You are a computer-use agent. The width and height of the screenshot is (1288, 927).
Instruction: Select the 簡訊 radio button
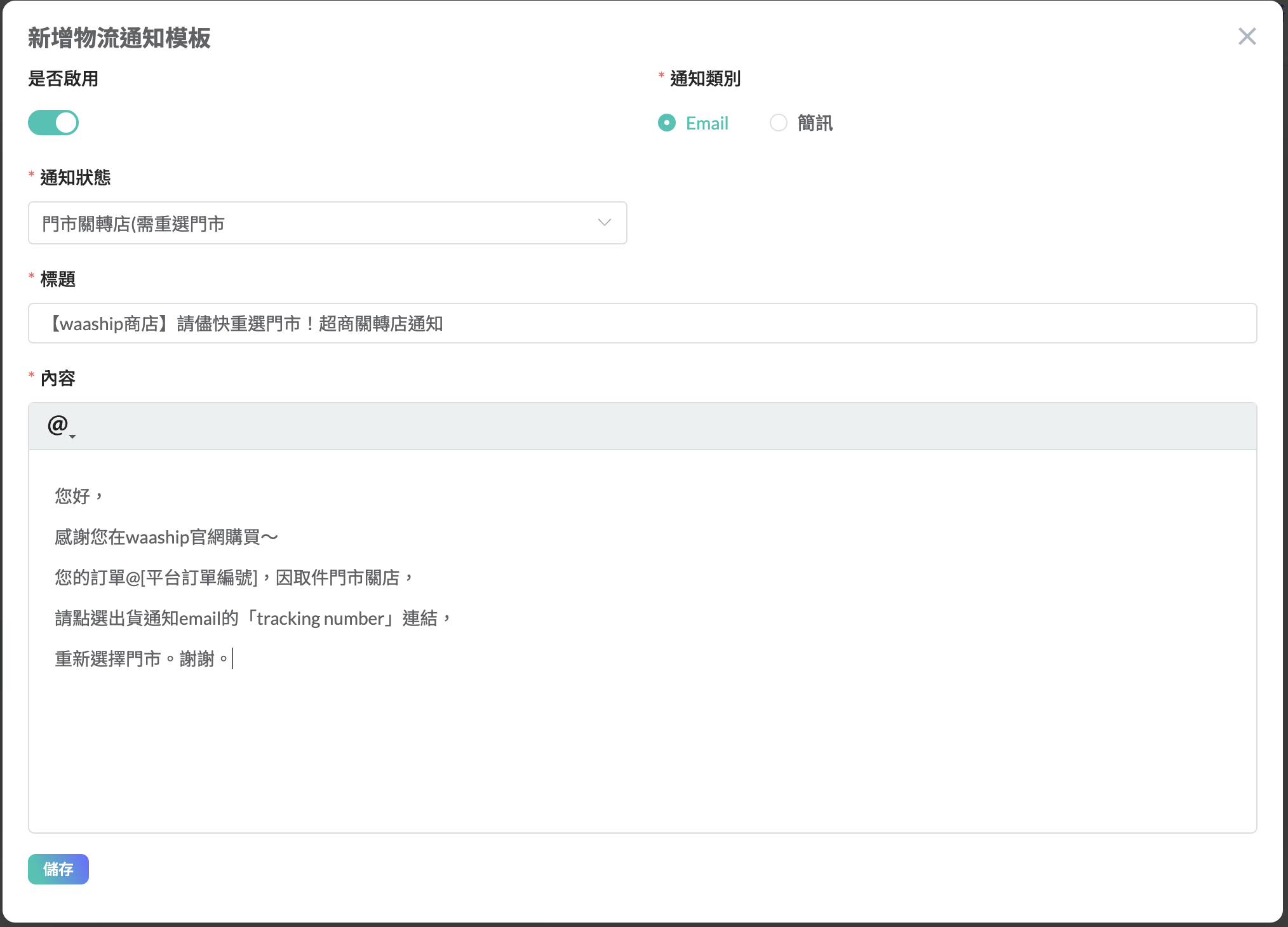pyautogui.click(x=778, y=123)
